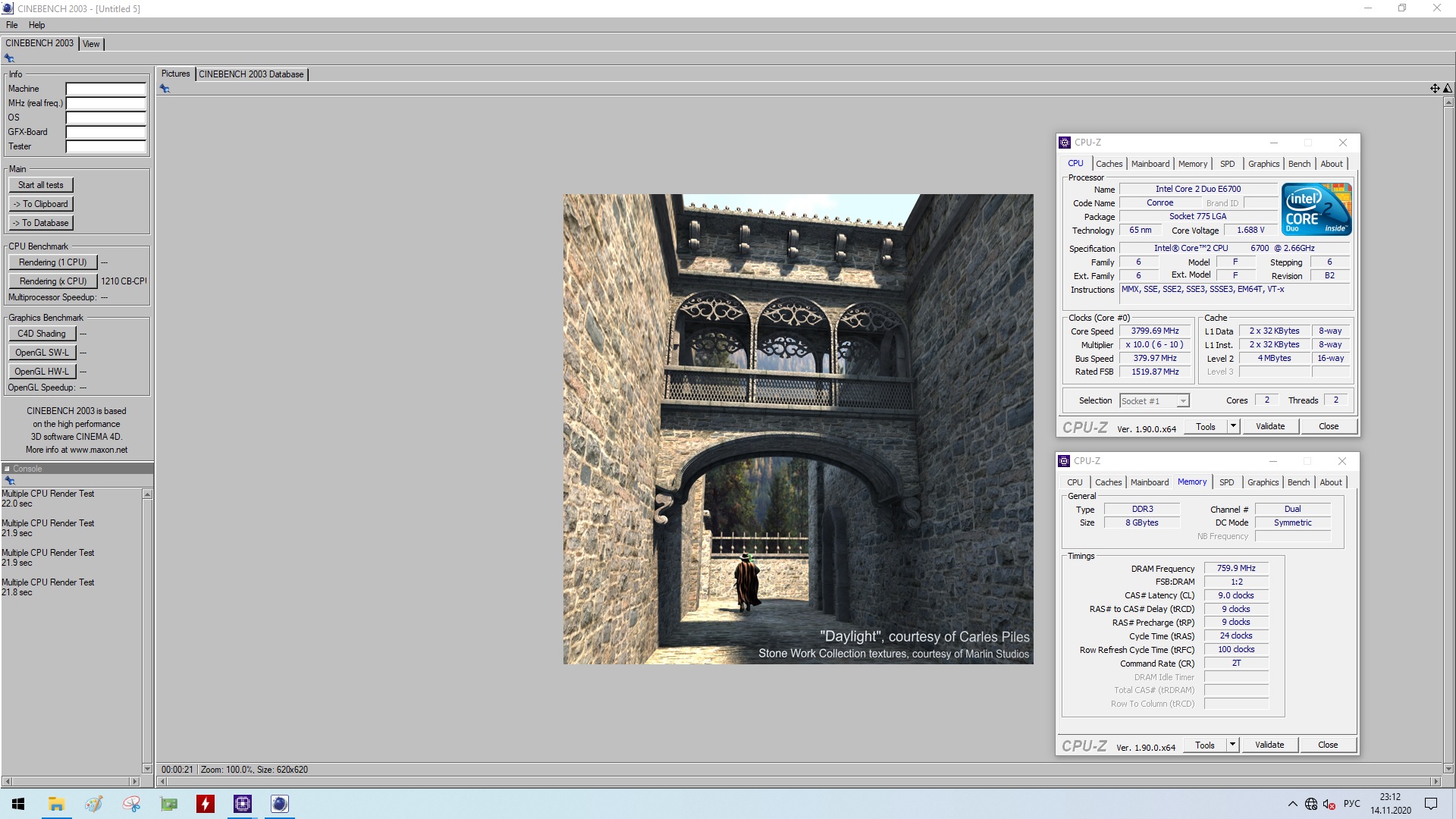
Task: Click the To Database button
Action: click(x=41, y=223)
